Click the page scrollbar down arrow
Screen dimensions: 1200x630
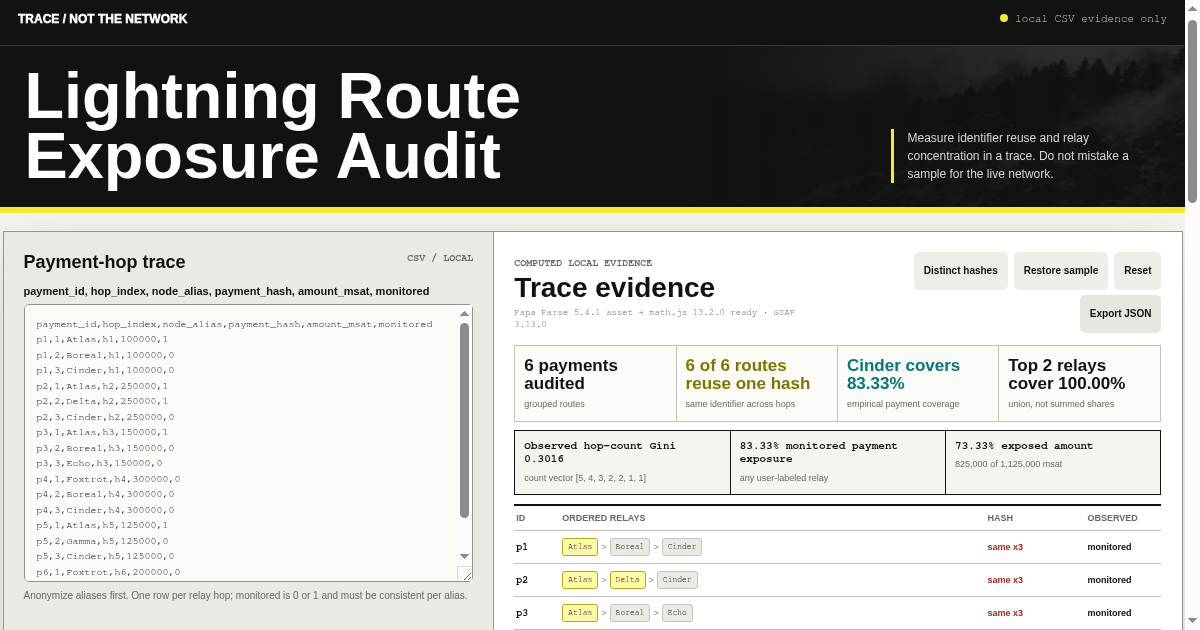pos(1192,622)
